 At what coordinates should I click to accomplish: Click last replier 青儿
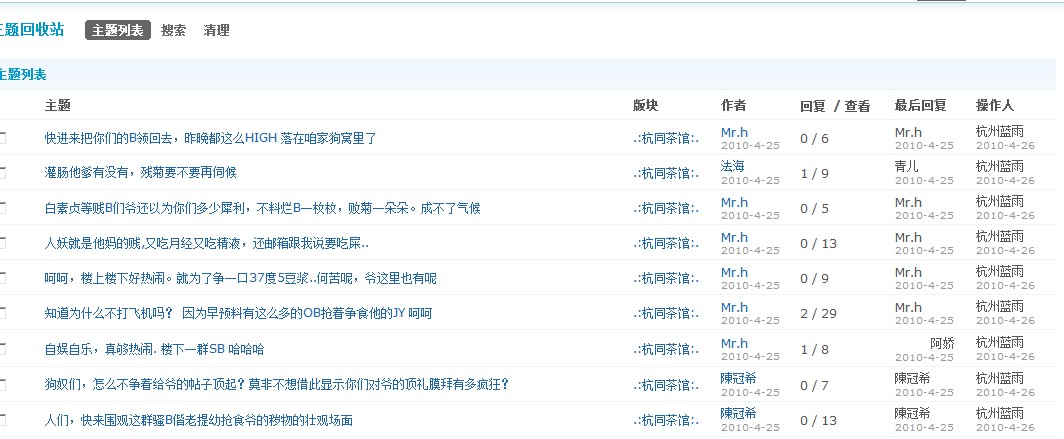coord(907,167)
